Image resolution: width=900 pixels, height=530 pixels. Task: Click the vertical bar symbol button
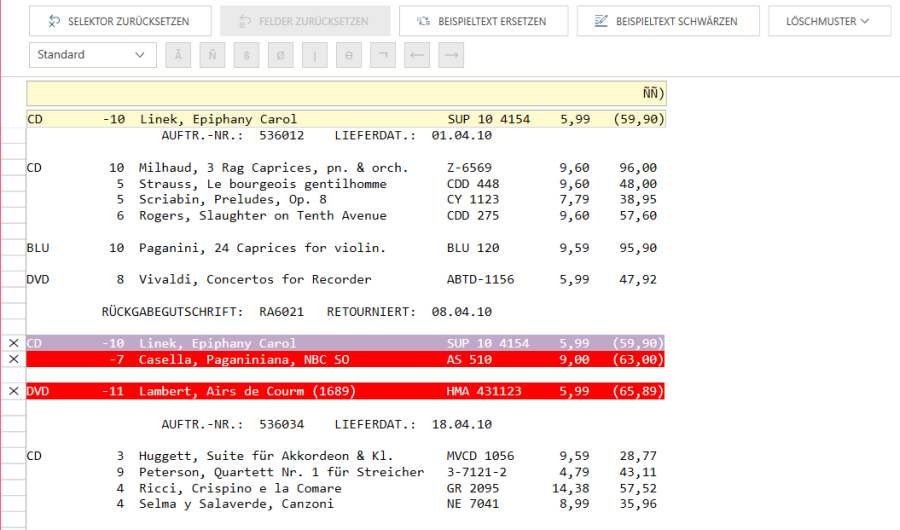click(x=315, y=55)
